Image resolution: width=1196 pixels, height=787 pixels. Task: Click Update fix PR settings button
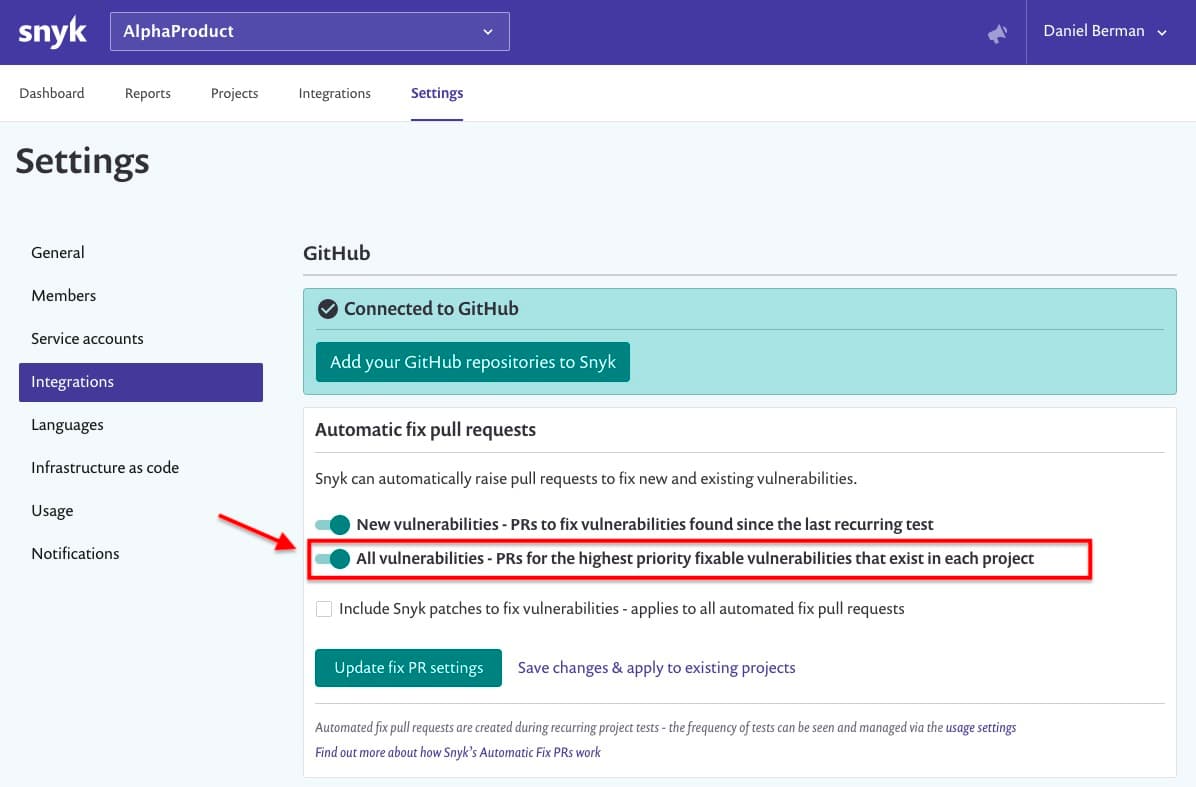(x=408, y=668)
